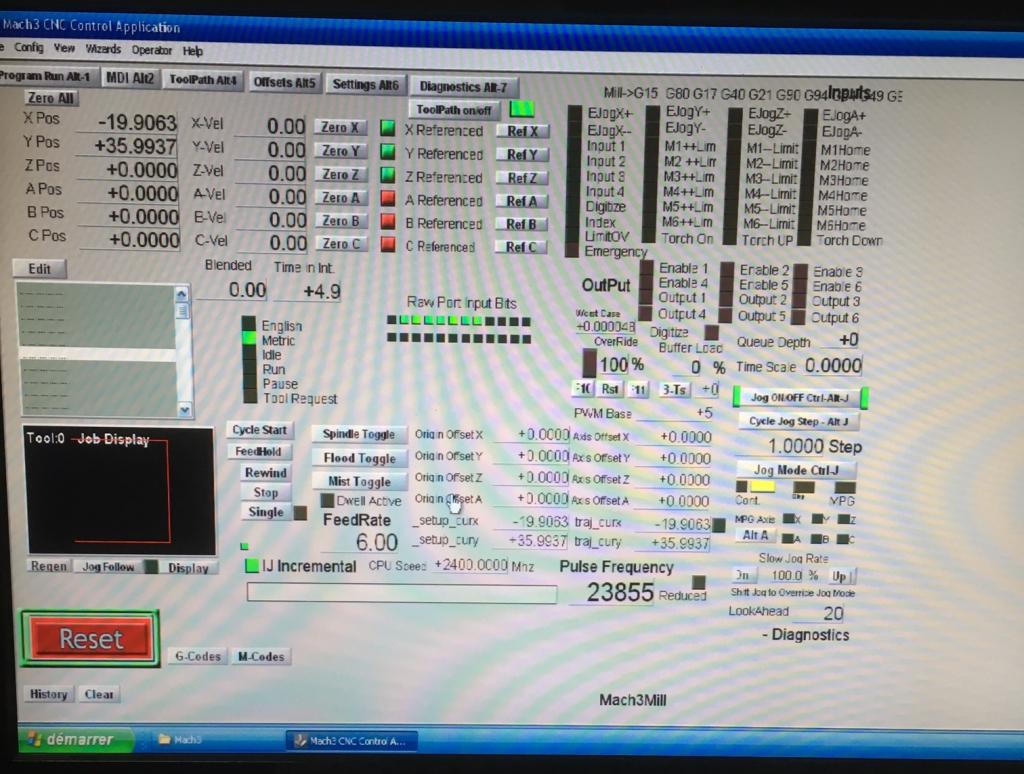Viewport: 1024px width, 774px height.
Task: Toggle the Spindle
Action: tap(359, 434)
